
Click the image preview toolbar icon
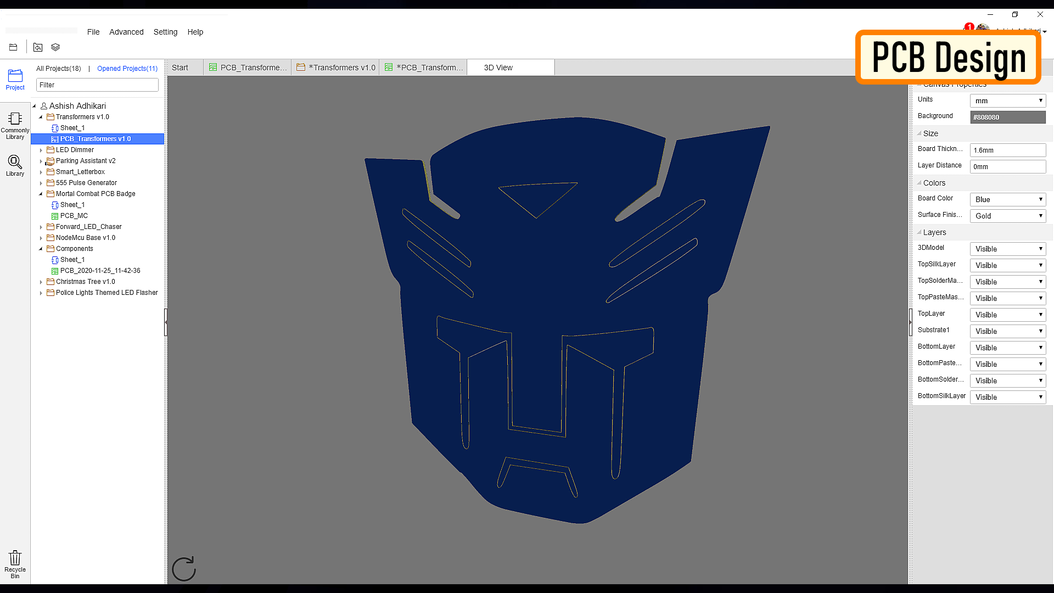point(38,47)
